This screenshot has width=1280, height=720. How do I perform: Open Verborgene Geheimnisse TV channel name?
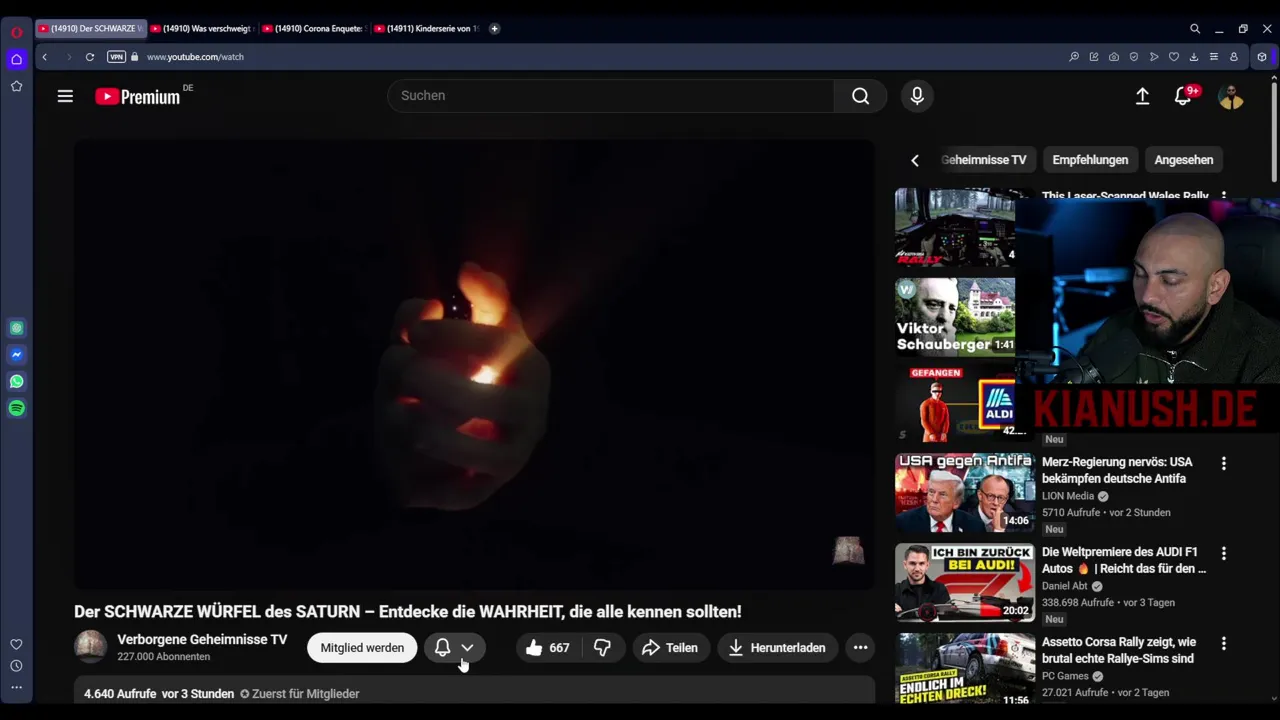click(x=202, y=640)
